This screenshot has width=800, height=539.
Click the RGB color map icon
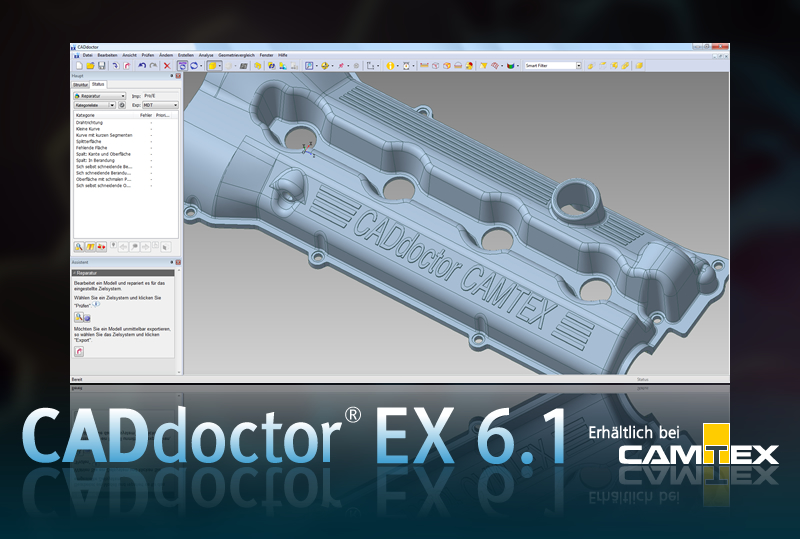pyautogui.click(x=510, y=66)
